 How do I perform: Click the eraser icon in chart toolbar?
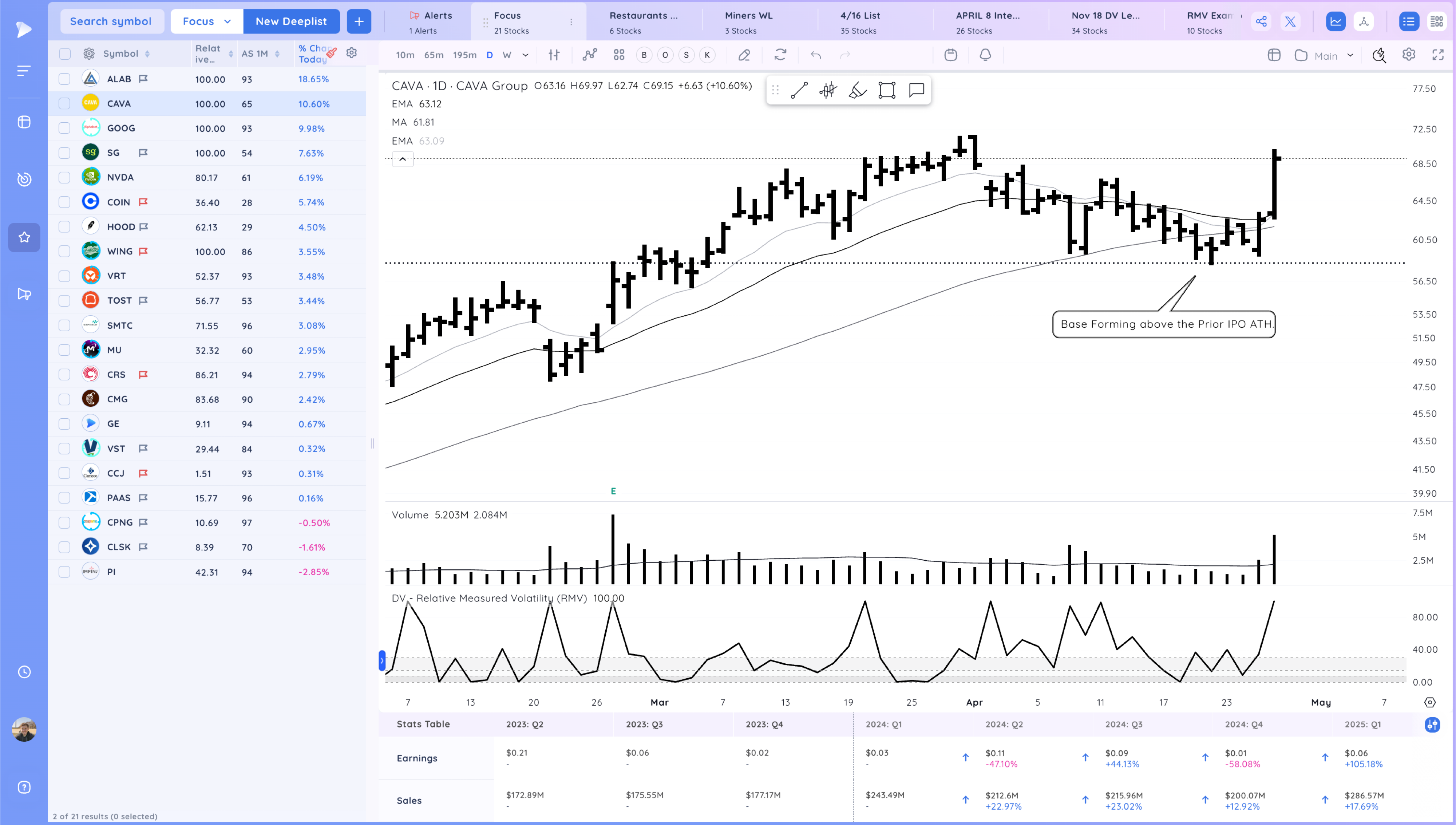pos(744,55)
